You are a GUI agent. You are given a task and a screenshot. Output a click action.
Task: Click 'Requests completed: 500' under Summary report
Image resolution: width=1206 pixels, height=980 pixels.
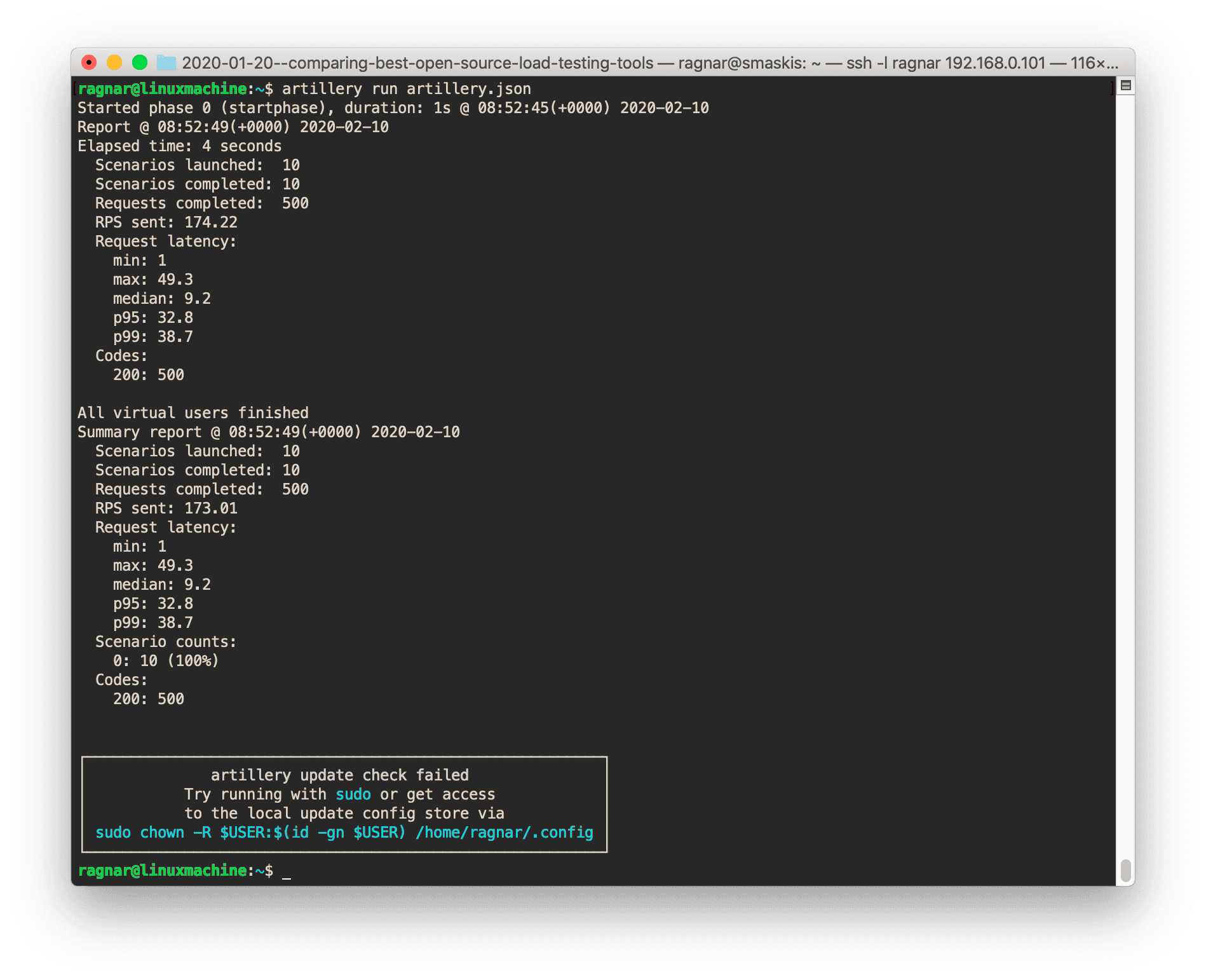pos(202,489)
